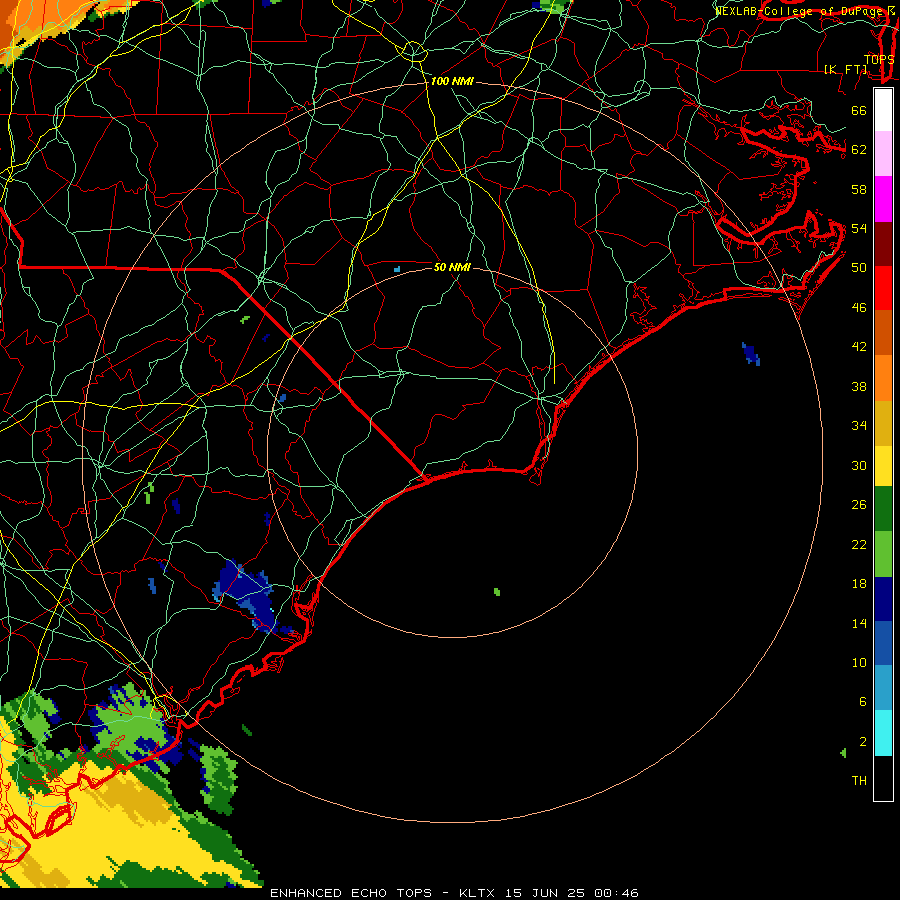900x900 pixels.
Task: Click the legend value "62"
Action: 859,150
